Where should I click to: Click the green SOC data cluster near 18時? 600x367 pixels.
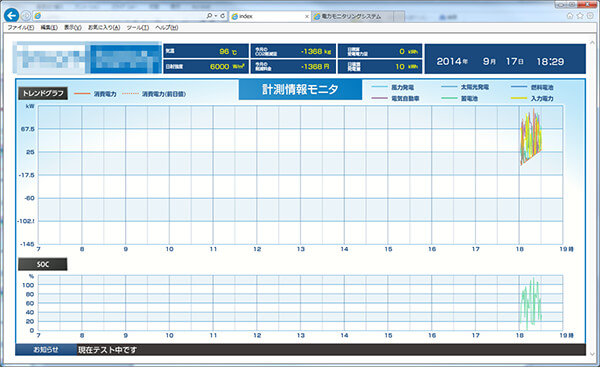[530, 304]
